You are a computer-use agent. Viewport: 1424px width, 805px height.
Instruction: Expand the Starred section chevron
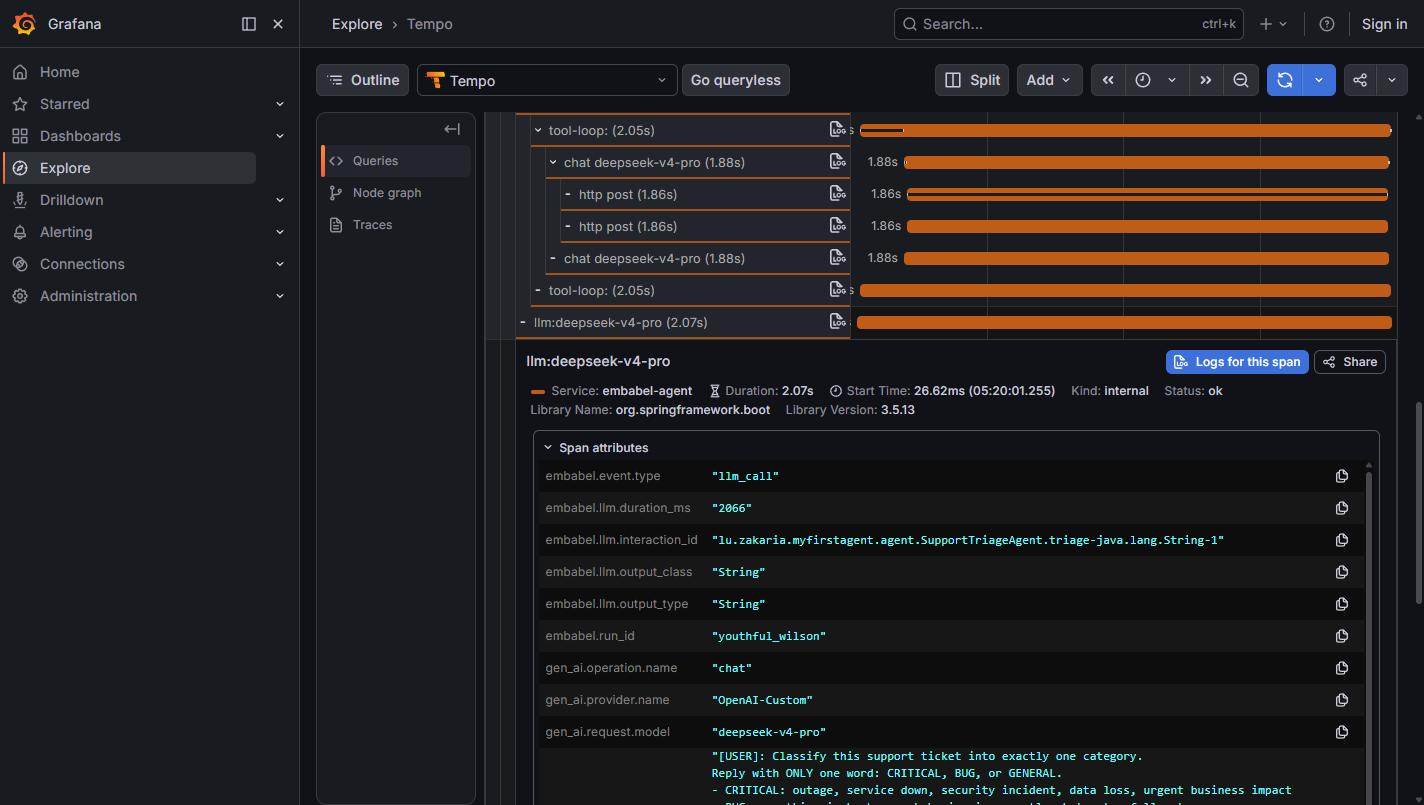click(x=280, y=104)
